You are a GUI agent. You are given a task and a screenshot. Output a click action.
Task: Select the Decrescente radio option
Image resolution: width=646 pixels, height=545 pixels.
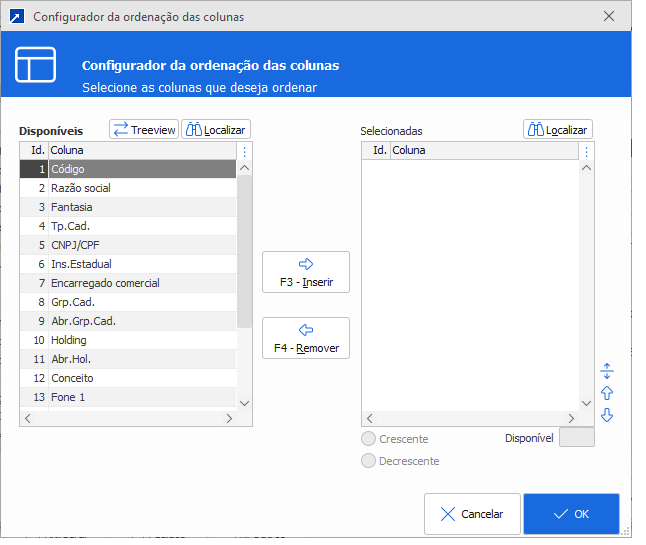point(369,461)
